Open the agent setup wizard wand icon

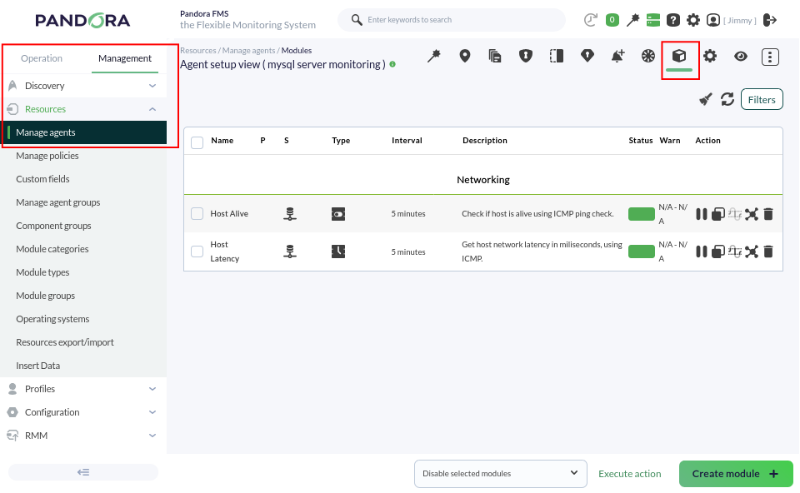point(434,56)
